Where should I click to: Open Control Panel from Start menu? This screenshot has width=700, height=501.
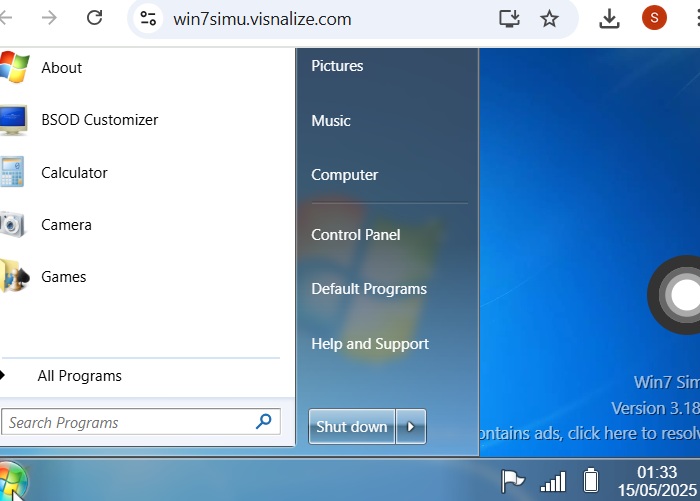pyautogui.click(x=356, y=234)
